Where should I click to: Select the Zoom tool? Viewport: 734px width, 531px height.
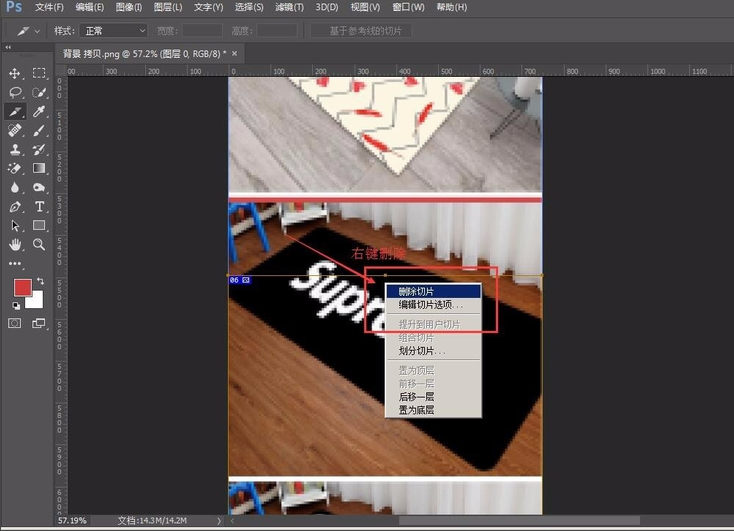39,244
